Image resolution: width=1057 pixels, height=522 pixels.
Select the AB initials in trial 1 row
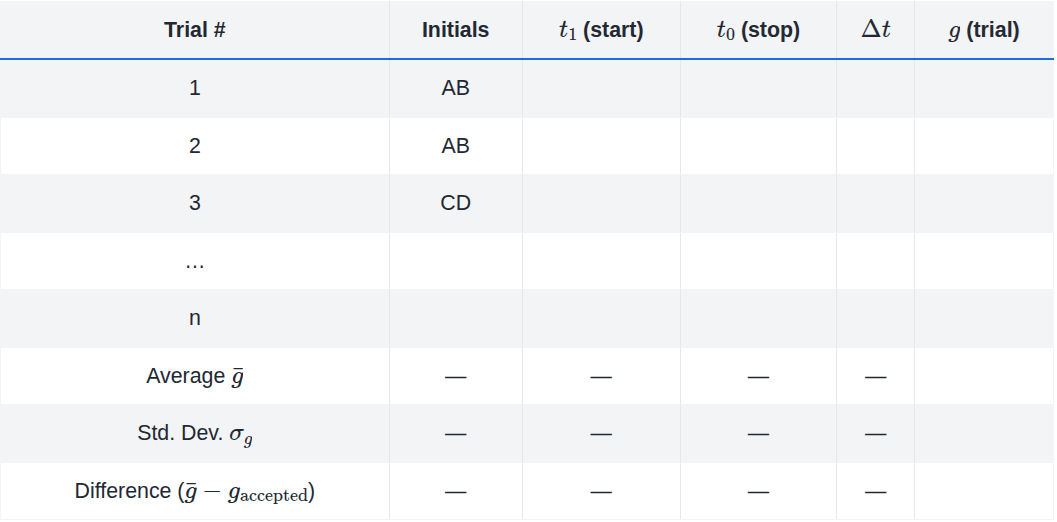click(x=455, y=88)
